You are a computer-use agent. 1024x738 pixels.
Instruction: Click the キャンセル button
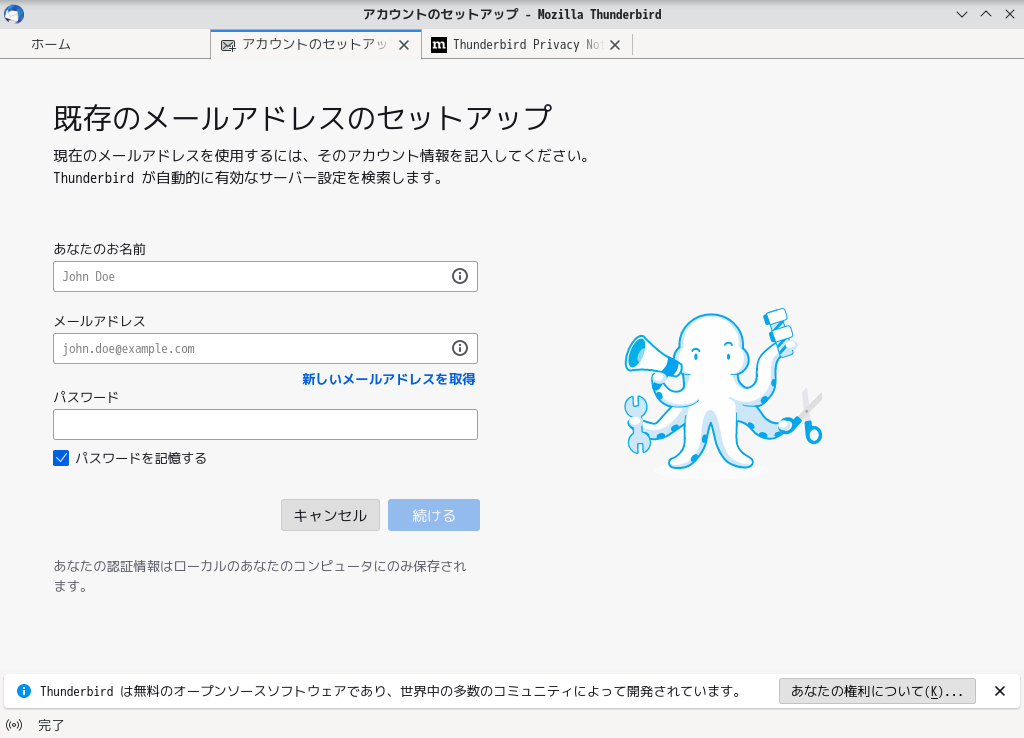tap(330, 515)
